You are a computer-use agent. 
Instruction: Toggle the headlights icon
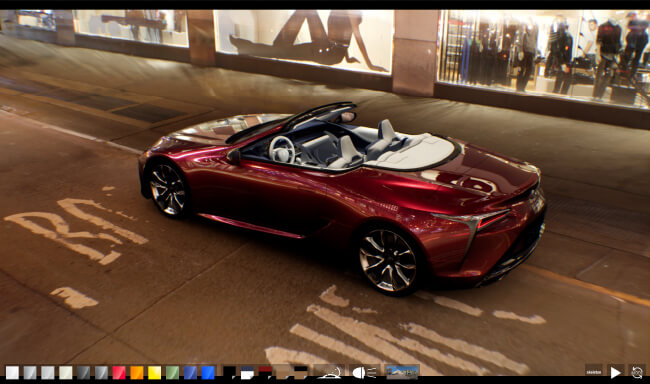pyautogui.click(x=364, y=372)
